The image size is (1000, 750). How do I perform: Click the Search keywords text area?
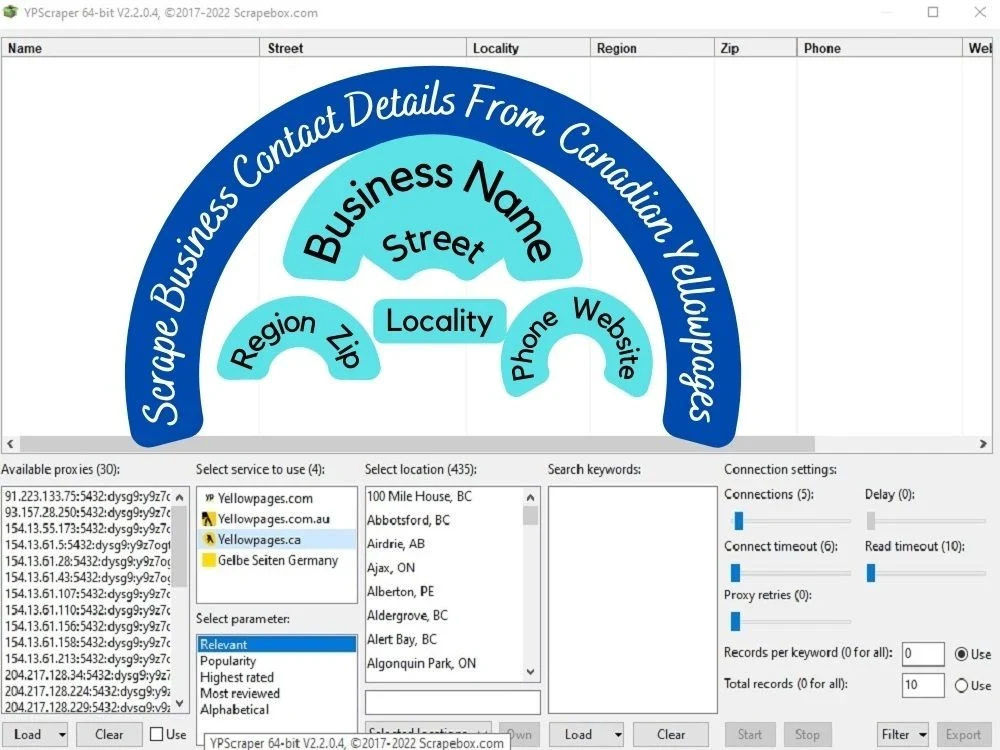(x=633, y=599)
